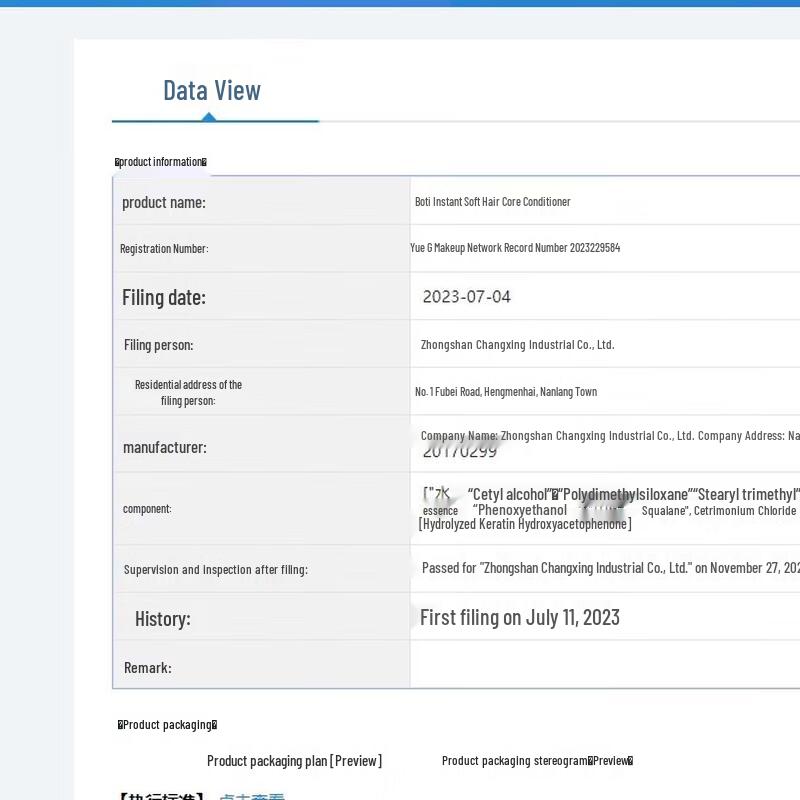
Task: Click the component row label
Action: 147,509
